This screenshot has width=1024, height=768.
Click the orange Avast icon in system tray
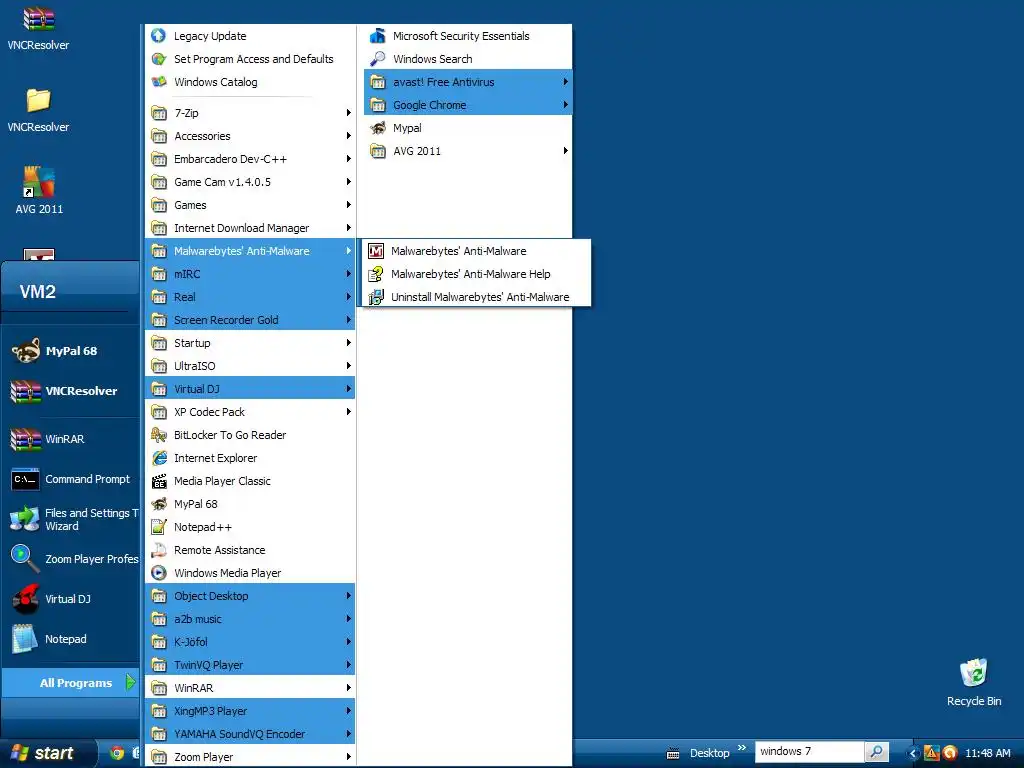[x=950, y=753]
